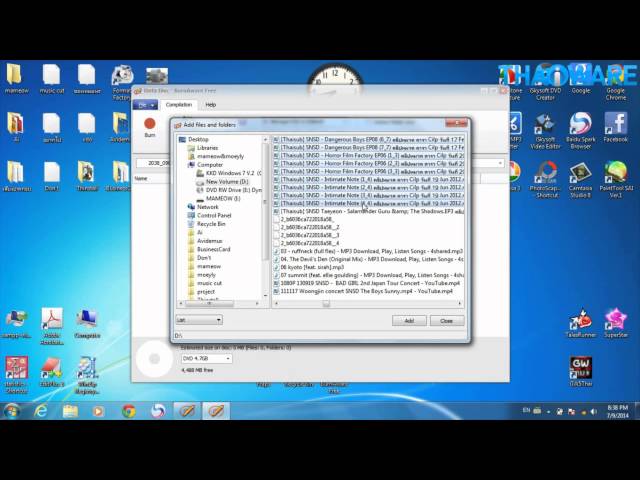The width and height of the screenshot is (640, 480).
Task: Click the Windows Start orb
Action: 12,411
